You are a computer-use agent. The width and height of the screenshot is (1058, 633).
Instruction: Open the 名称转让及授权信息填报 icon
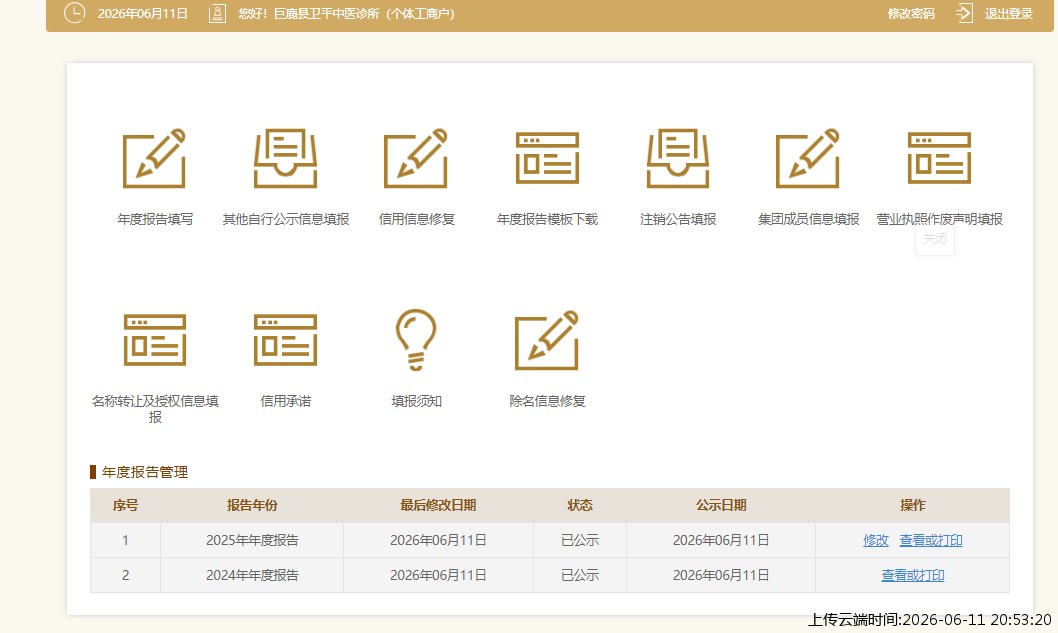coord(155,339)
